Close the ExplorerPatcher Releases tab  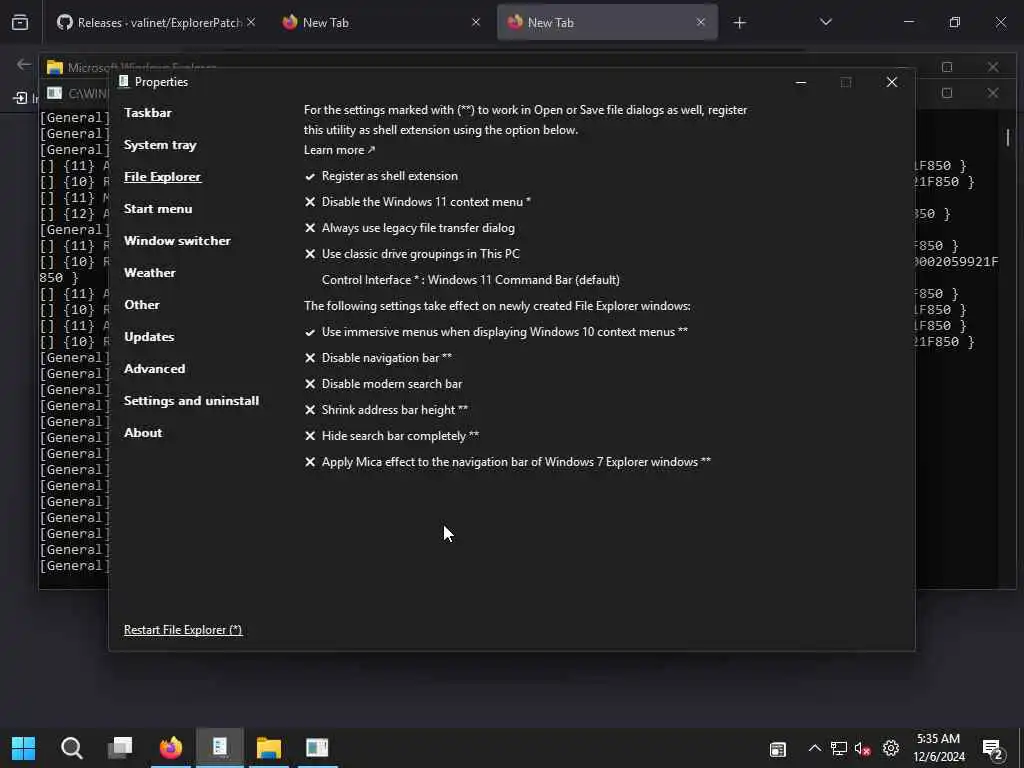click(x=251, y=23)
